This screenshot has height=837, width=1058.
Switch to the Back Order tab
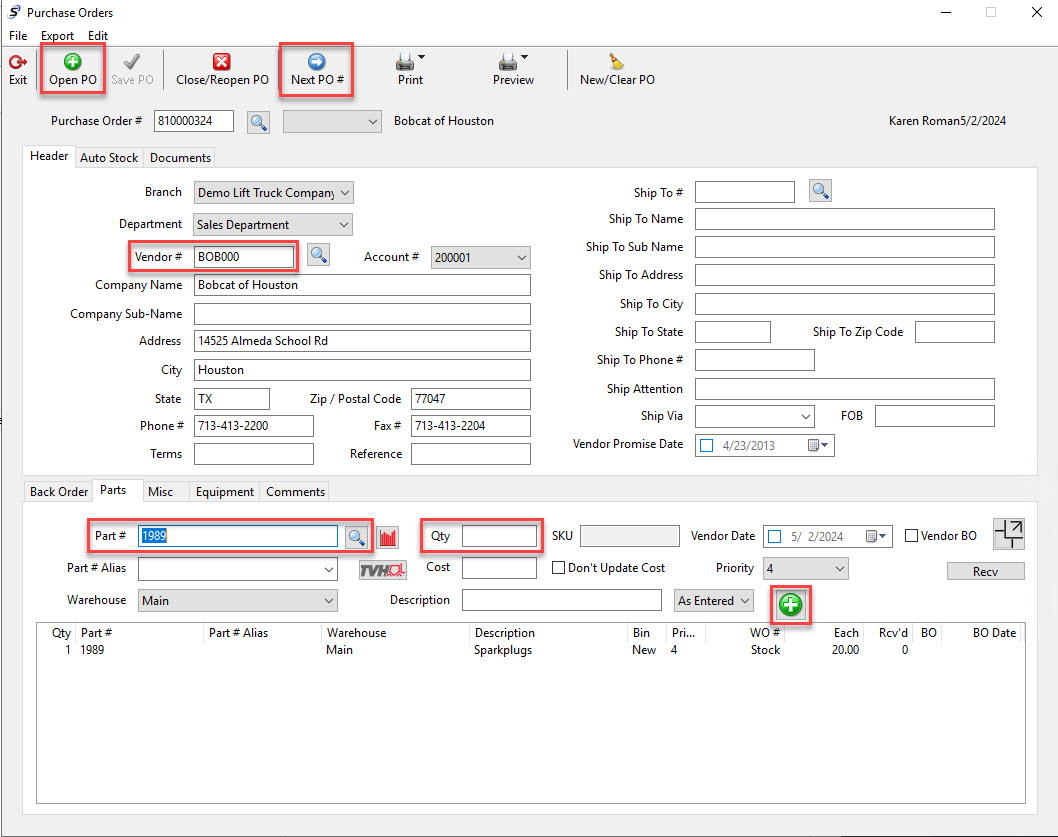59,492
